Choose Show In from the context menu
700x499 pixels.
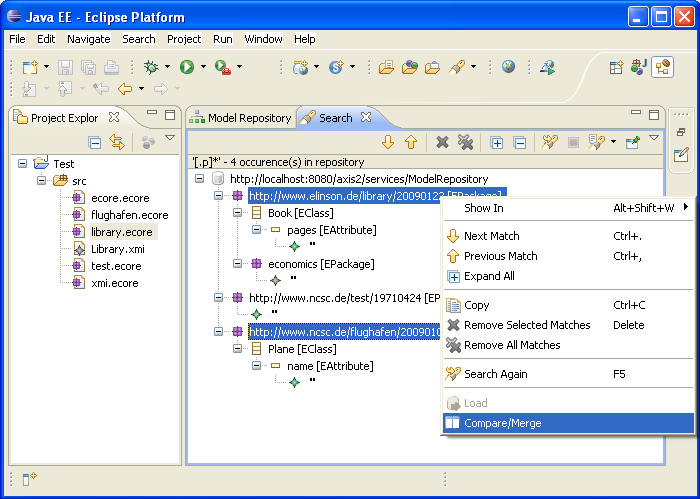(x=568, y=208)
